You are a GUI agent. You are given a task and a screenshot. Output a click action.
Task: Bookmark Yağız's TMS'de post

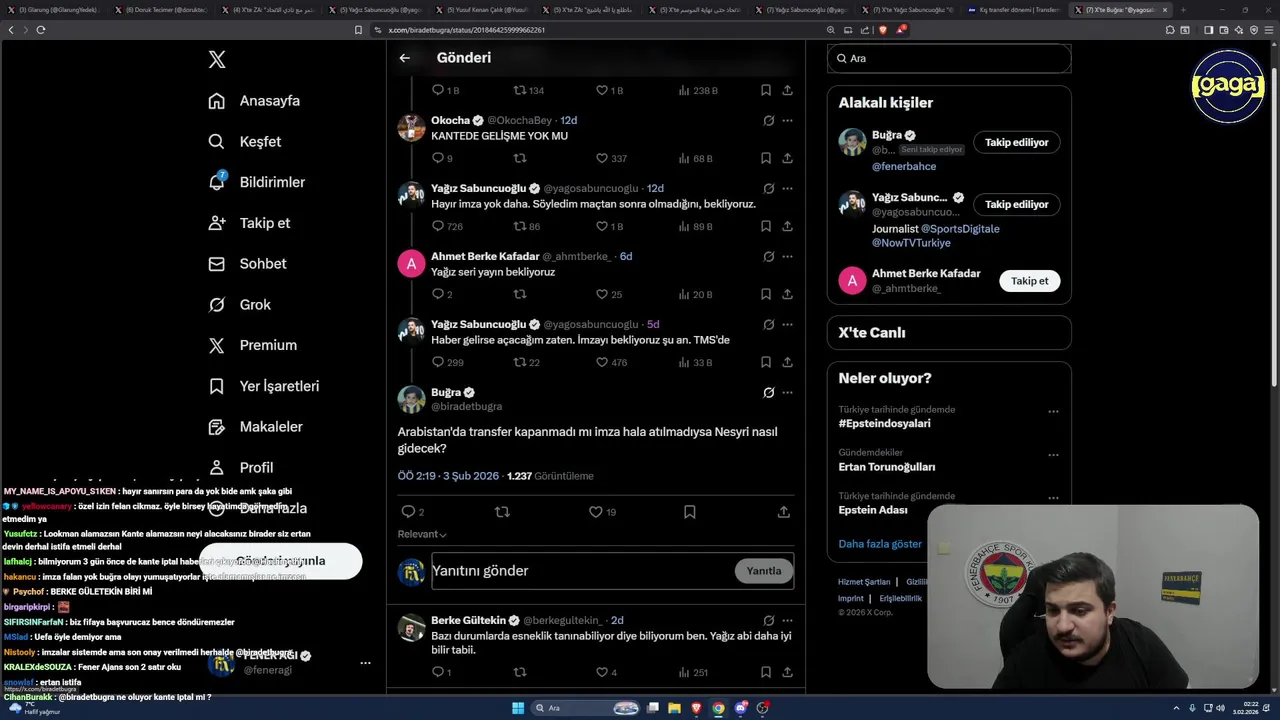[x=766, y=362]
